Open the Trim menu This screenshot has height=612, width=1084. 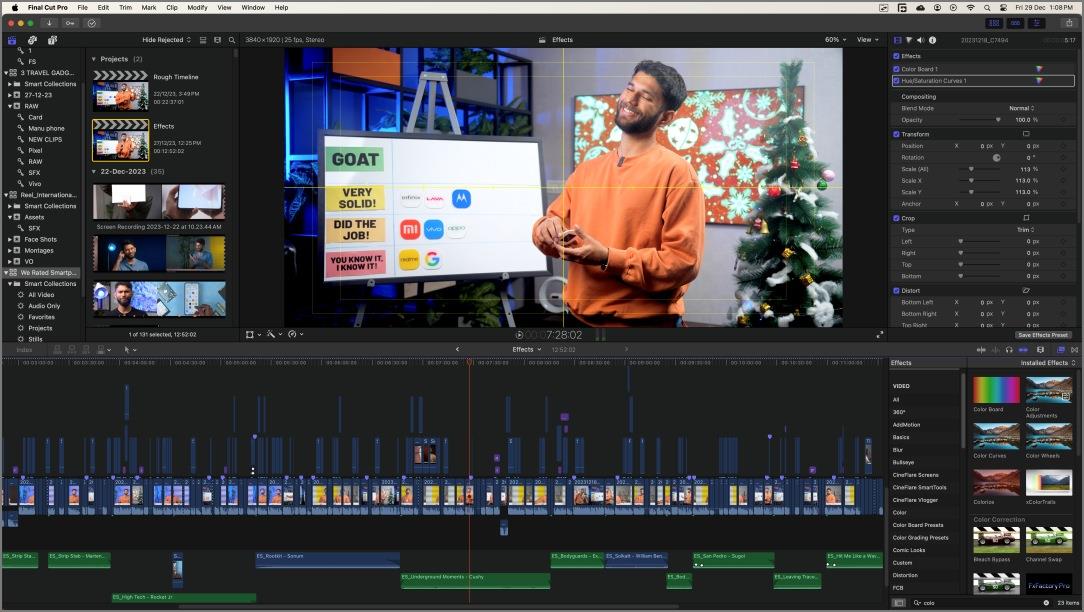[x=125, y=8]
